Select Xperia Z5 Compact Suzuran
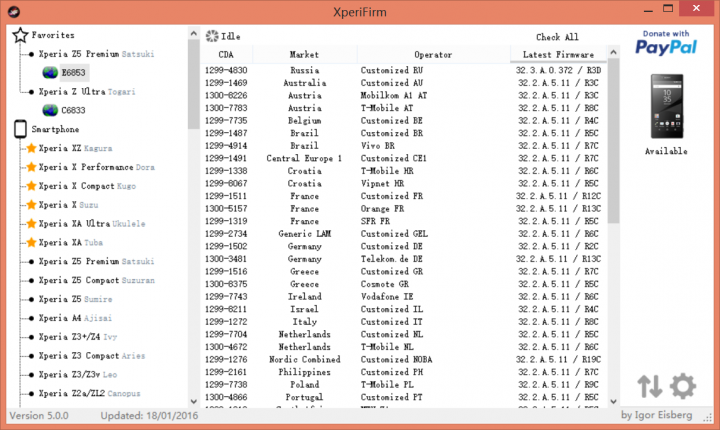This screenshot has width=720, height=430. (96, 280)
